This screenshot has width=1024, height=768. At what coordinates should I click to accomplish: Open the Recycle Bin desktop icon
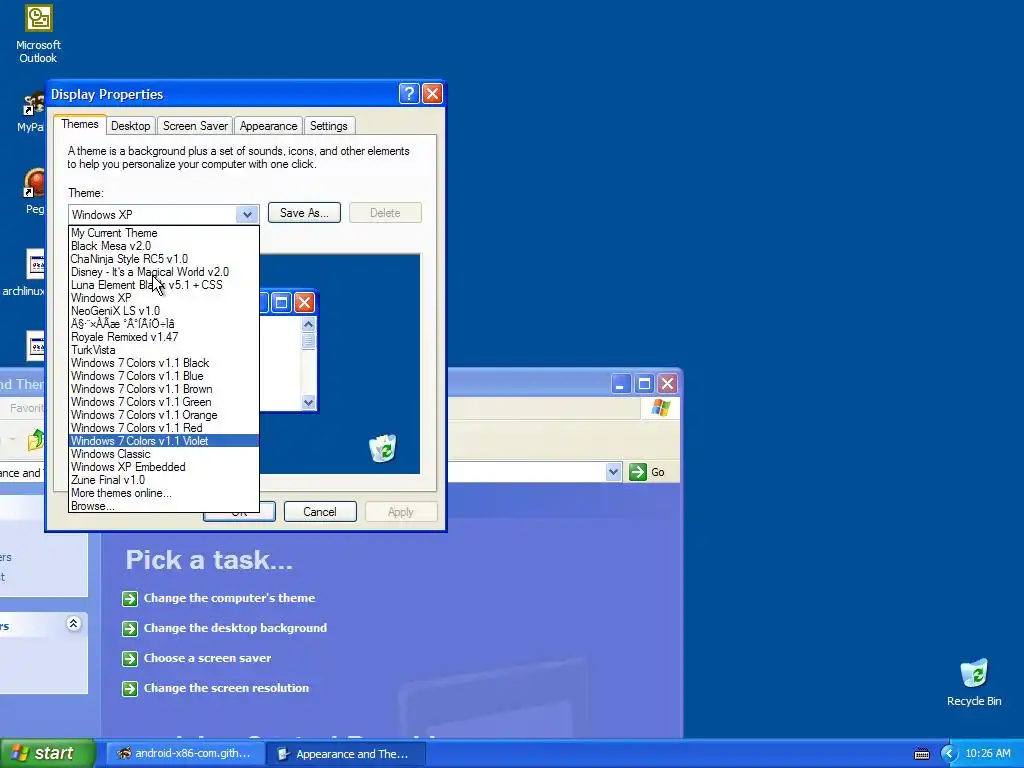coord(974,683)
